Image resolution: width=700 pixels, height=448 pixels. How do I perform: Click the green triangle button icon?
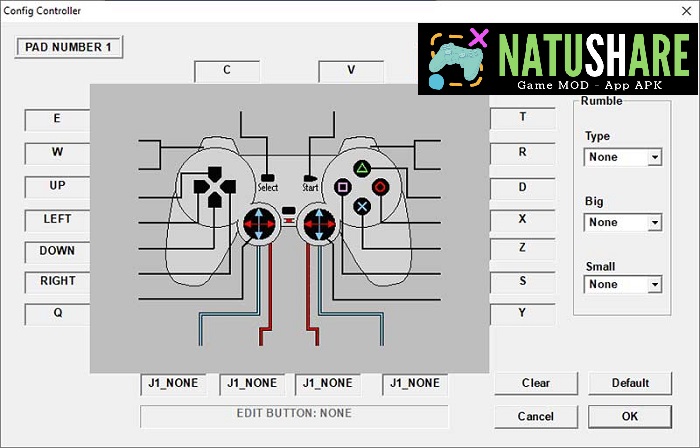(x=362, y=168)
